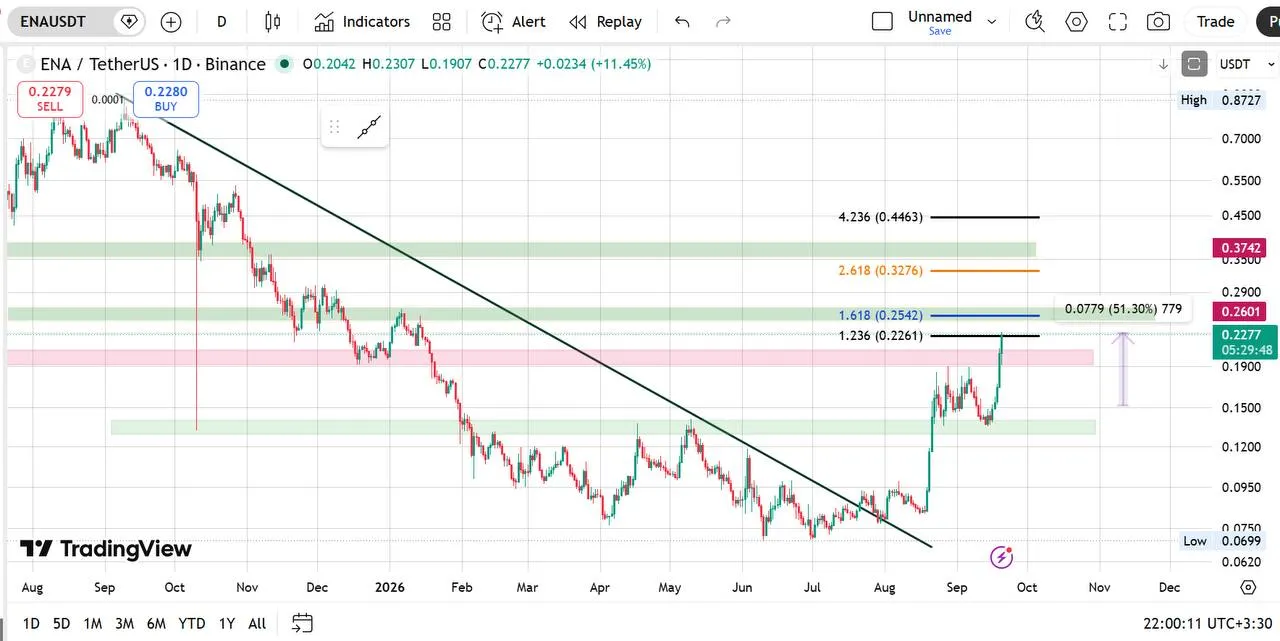Click the 1.618 (0.2542) Fibonacci level label
Screen dimensions: 1280x641
pyautogui.click(x=881, y=315)
